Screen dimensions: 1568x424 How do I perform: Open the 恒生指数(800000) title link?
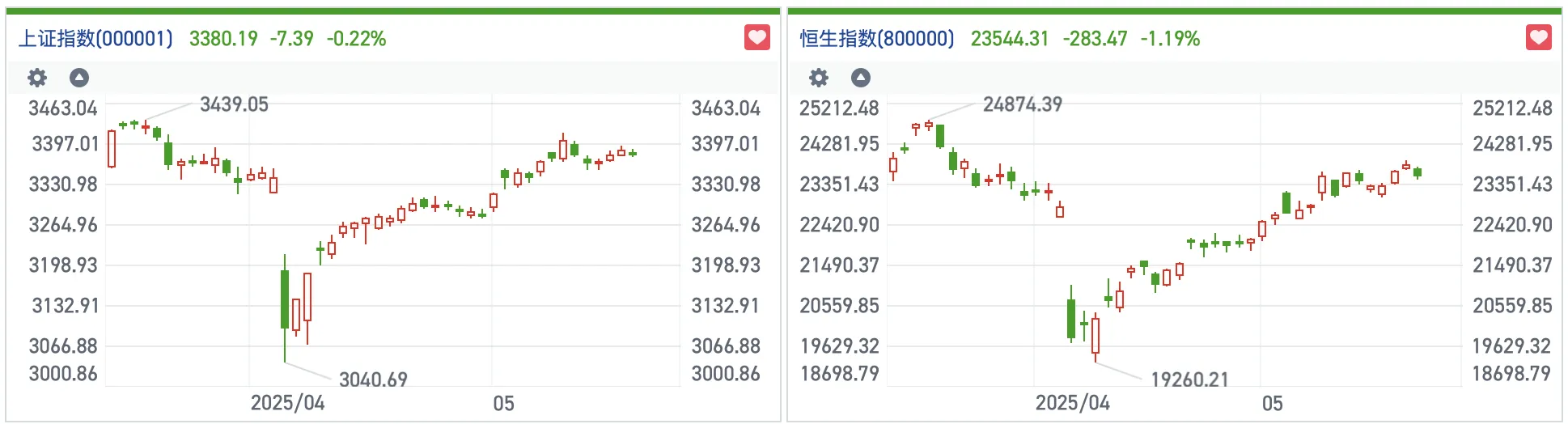tap(877, 39)
